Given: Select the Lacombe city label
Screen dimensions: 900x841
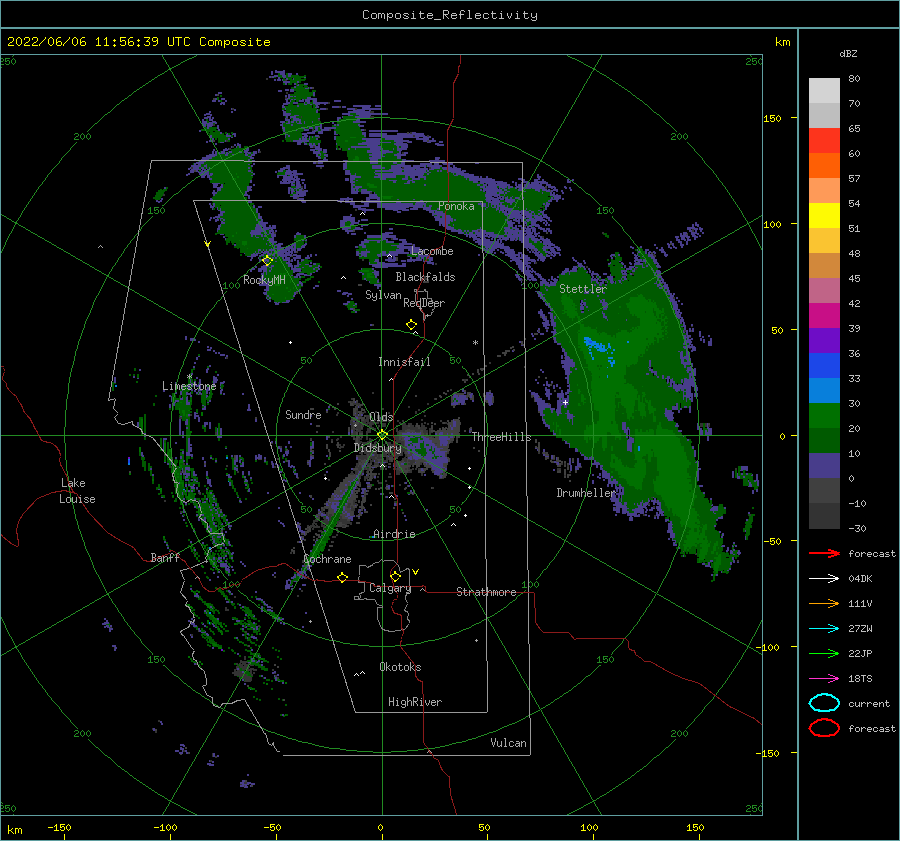Looking at the screenshot, I should coord(432,251).
